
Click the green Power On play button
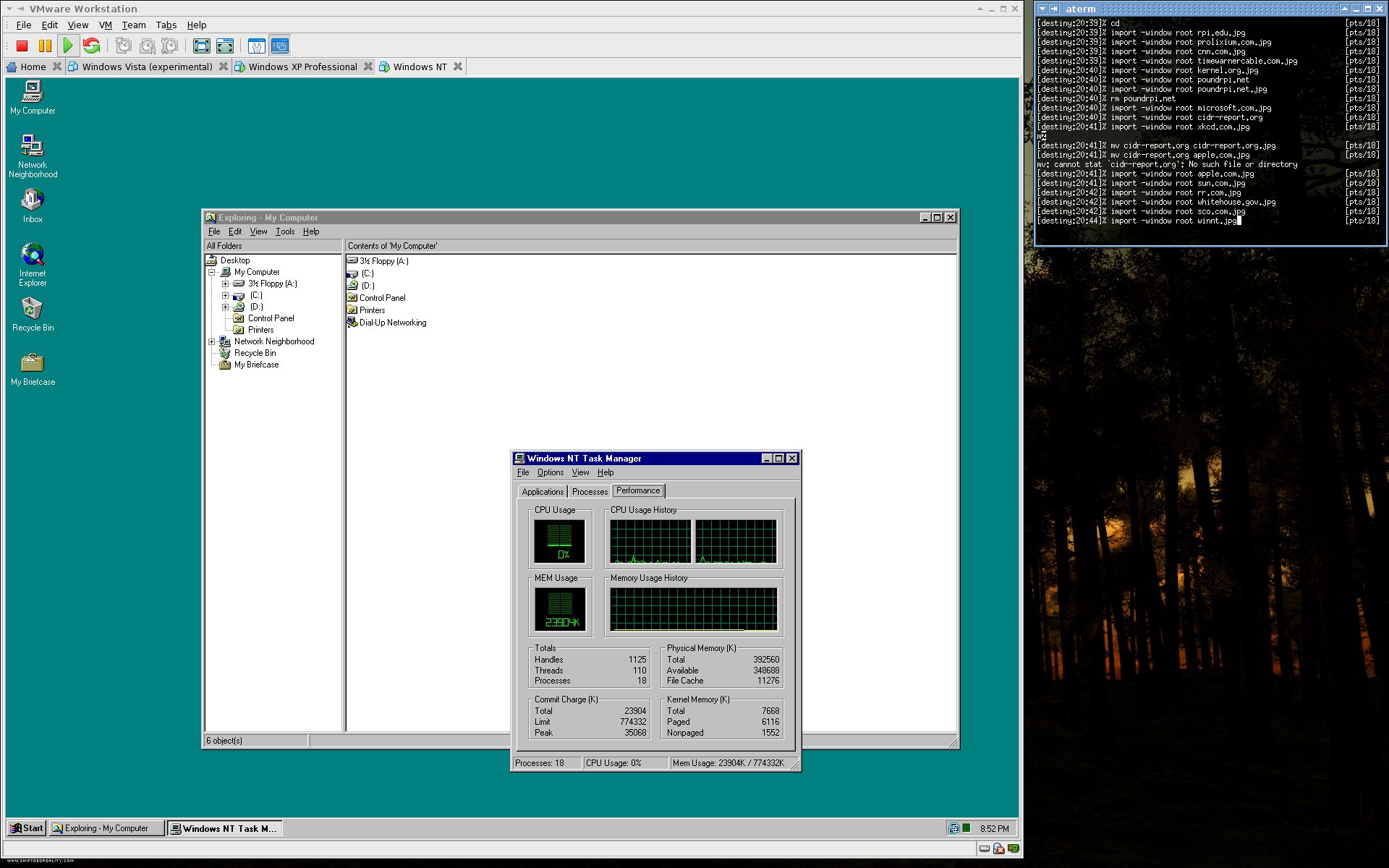click(x=68, y=46)
